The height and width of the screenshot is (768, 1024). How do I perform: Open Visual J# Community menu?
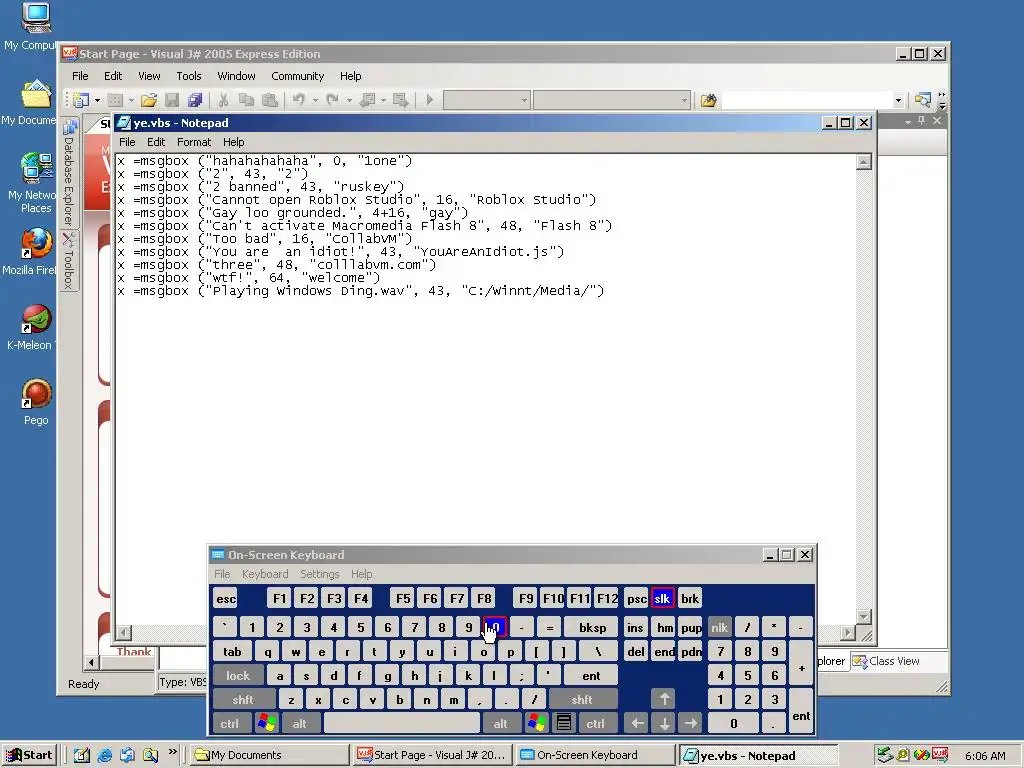click(298, 76)
